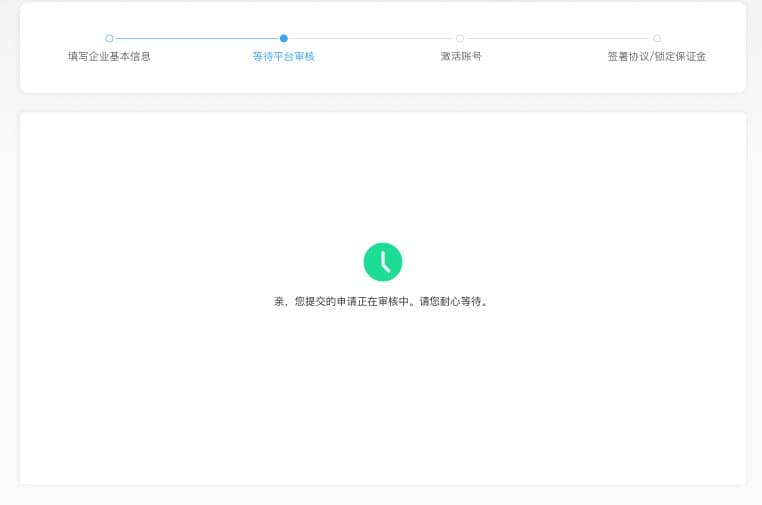Screen dimensions: 762x505
Task: Click the 亲，您提交的申请正在审核中 message
Action: tap(381, 301)
